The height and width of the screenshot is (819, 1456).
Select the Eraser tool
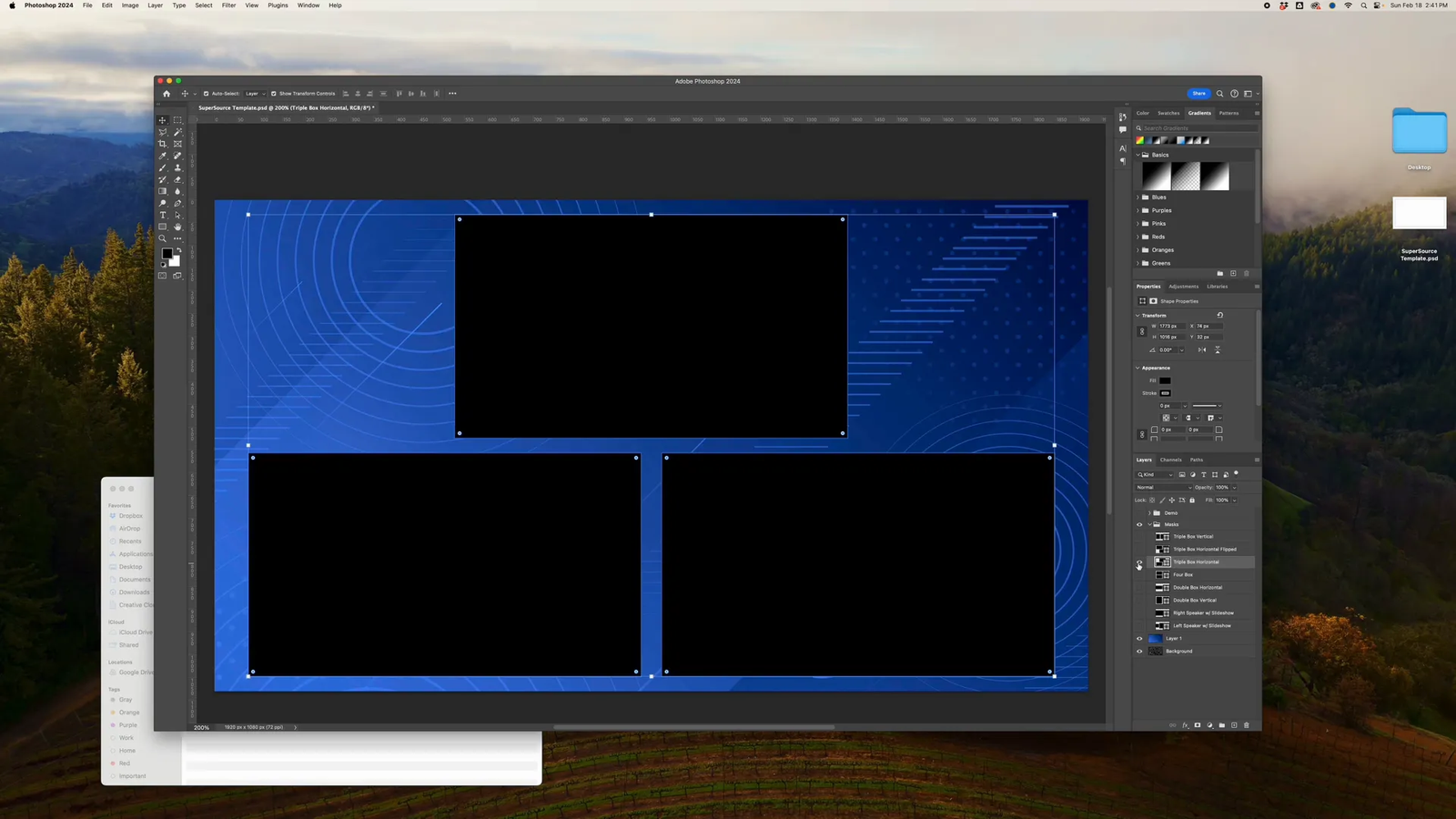pos(177,179)
